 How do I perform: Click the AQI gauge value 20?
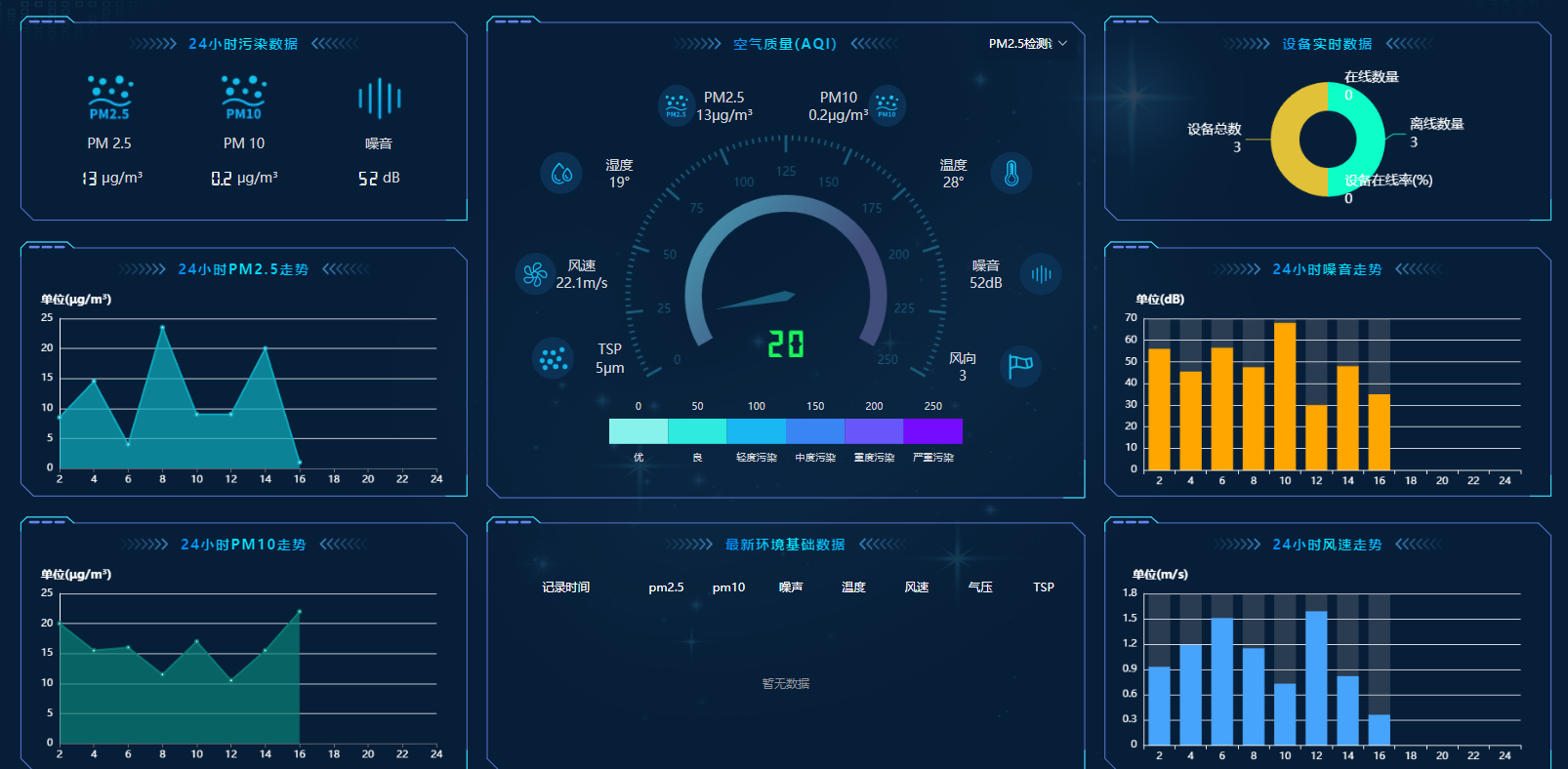pyautogui.click(x=786, y=344)
